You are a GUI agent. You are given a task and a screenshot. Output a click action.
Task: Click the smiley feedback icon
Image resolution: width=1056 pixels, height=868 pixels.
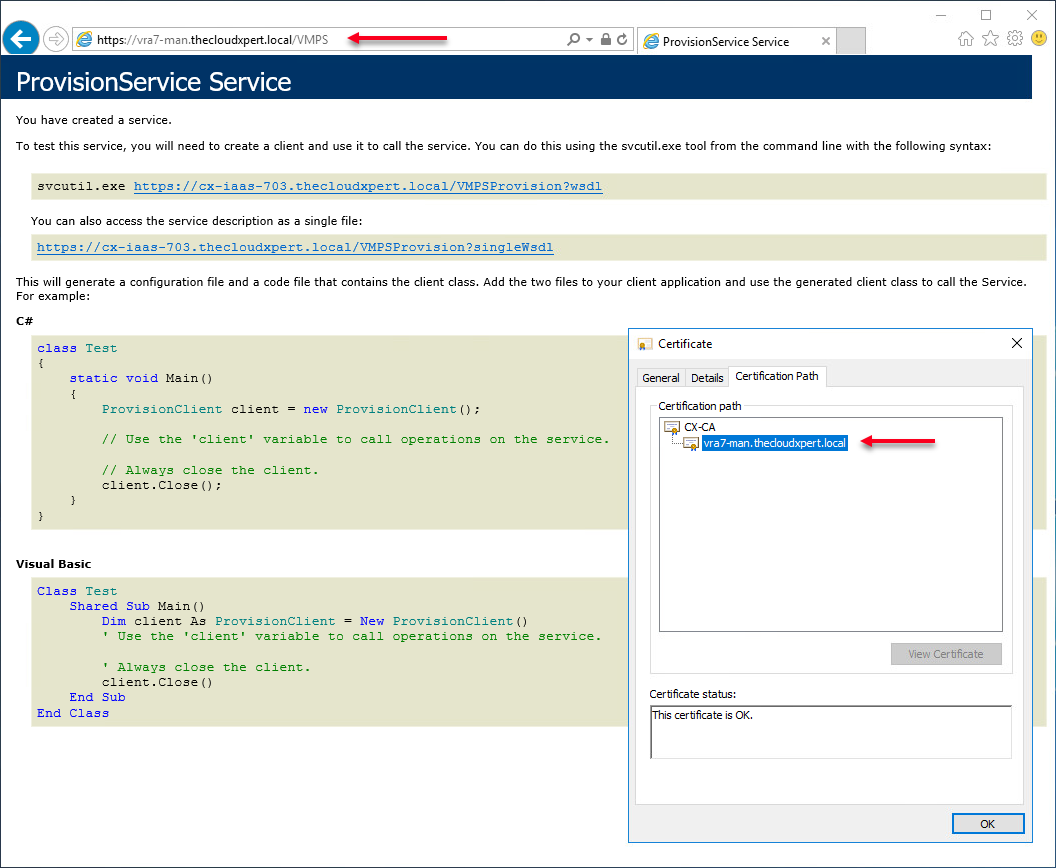(x=1038, y=39)
